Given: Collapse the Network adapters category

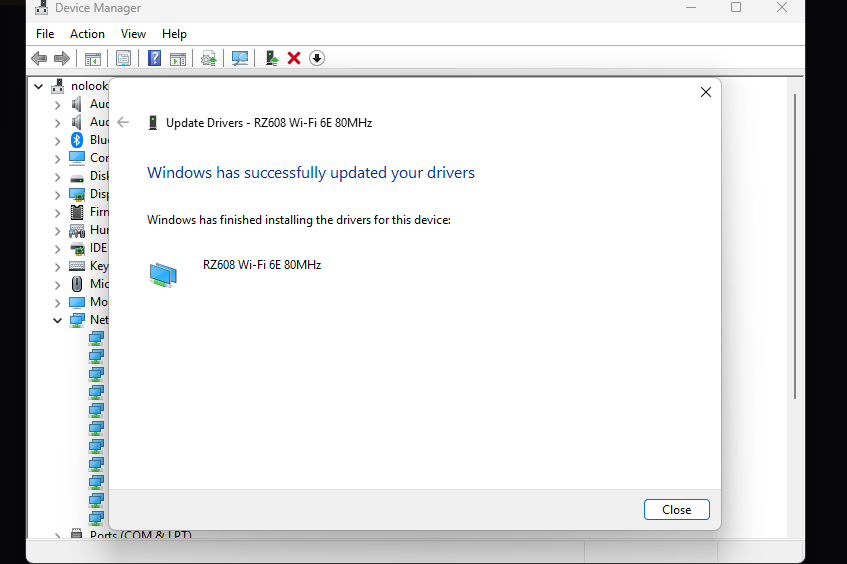Looking at the screenshot, I should click(57, 320).
